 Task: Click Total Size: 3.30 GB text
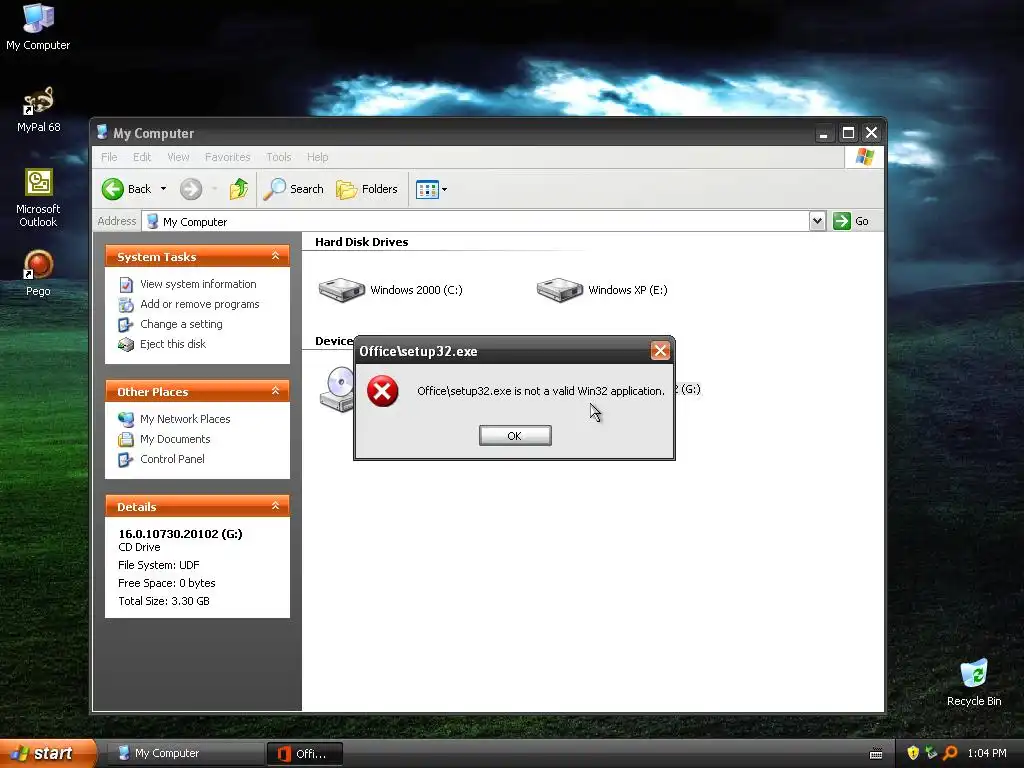164,601
